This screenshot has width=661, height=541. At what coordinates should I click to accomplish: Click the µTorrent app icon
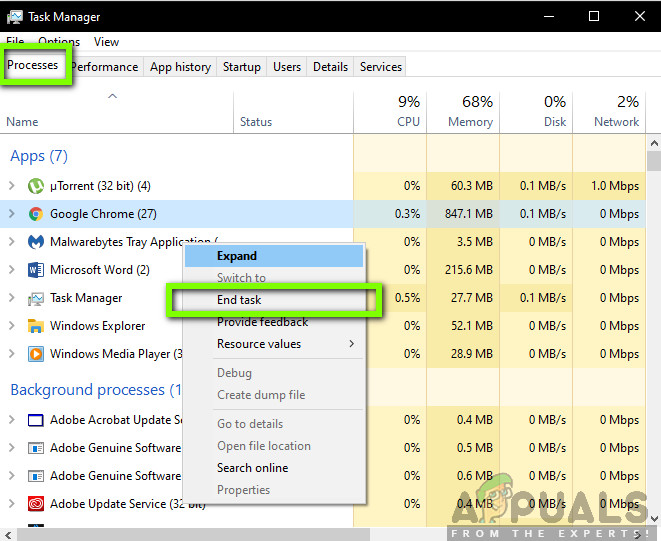pyautogui.click(x=36, y=186)
